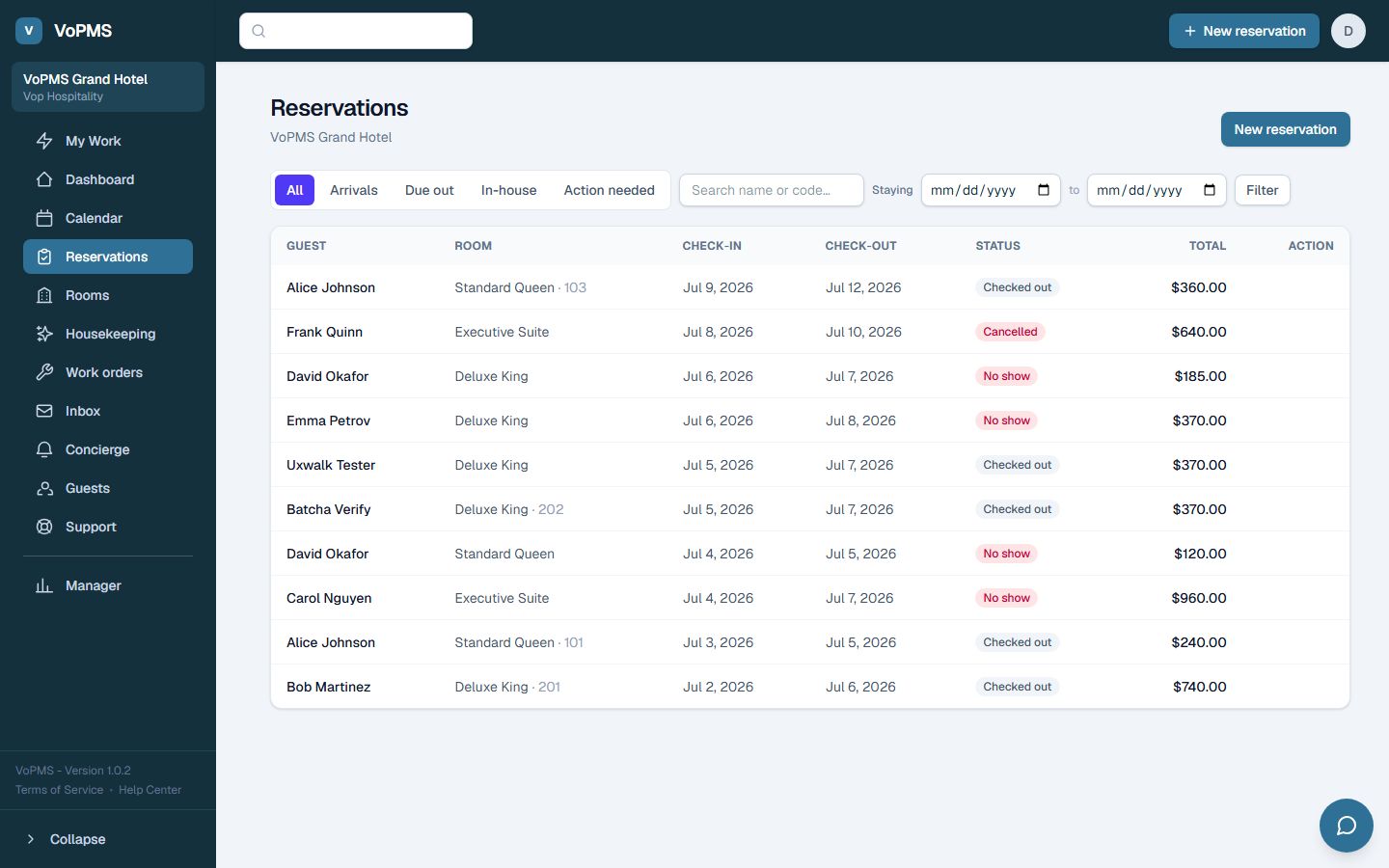Click Carol Nguyen guest name
This screenshot has width=1389, height=868.
coord(329,598)
